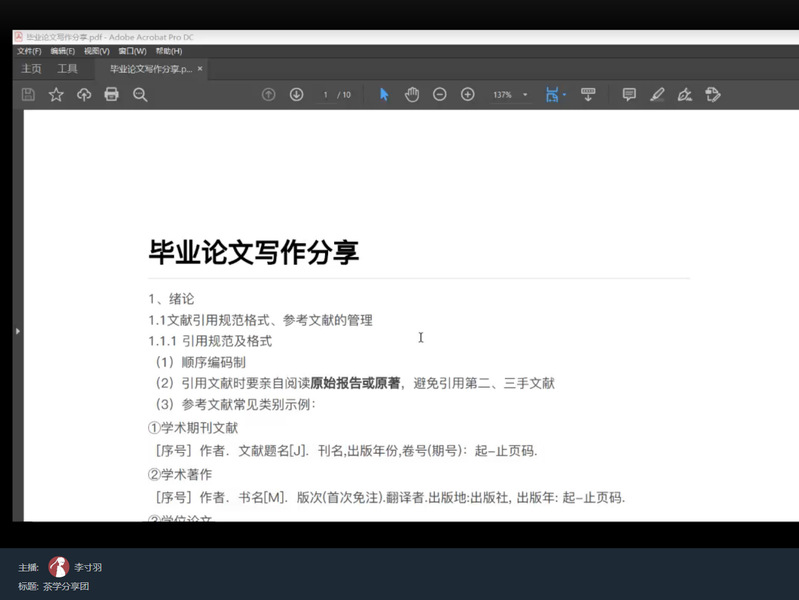Toggle scrolling mode keyboard icon
799x600 pixels.
click(588, 94)
